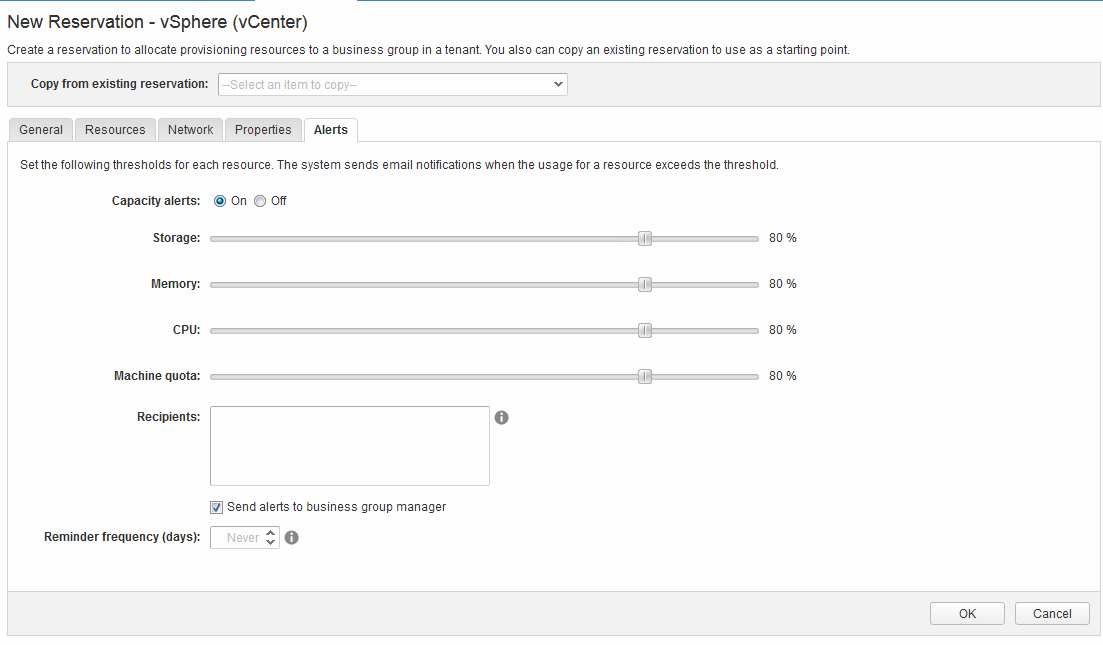Screen dimensions: 1103x645
Task: Go to the Network tab
Action: 190,130
